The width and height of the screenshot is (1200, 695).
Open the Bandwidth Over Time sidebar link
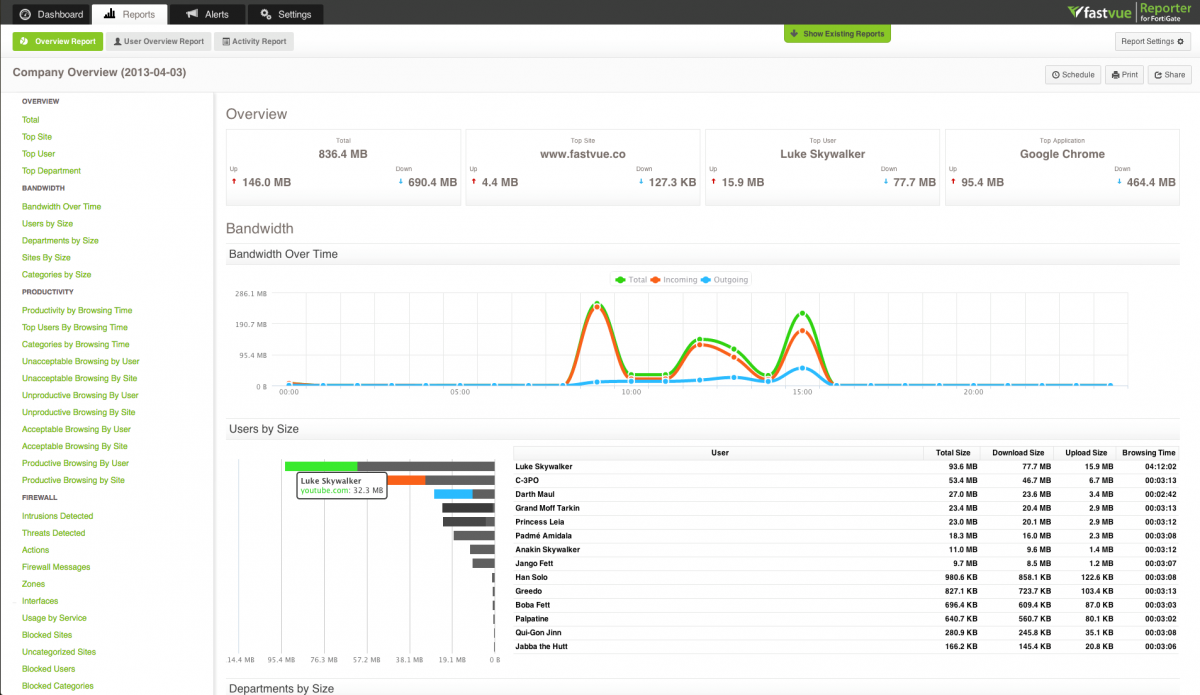coord(61,206)
